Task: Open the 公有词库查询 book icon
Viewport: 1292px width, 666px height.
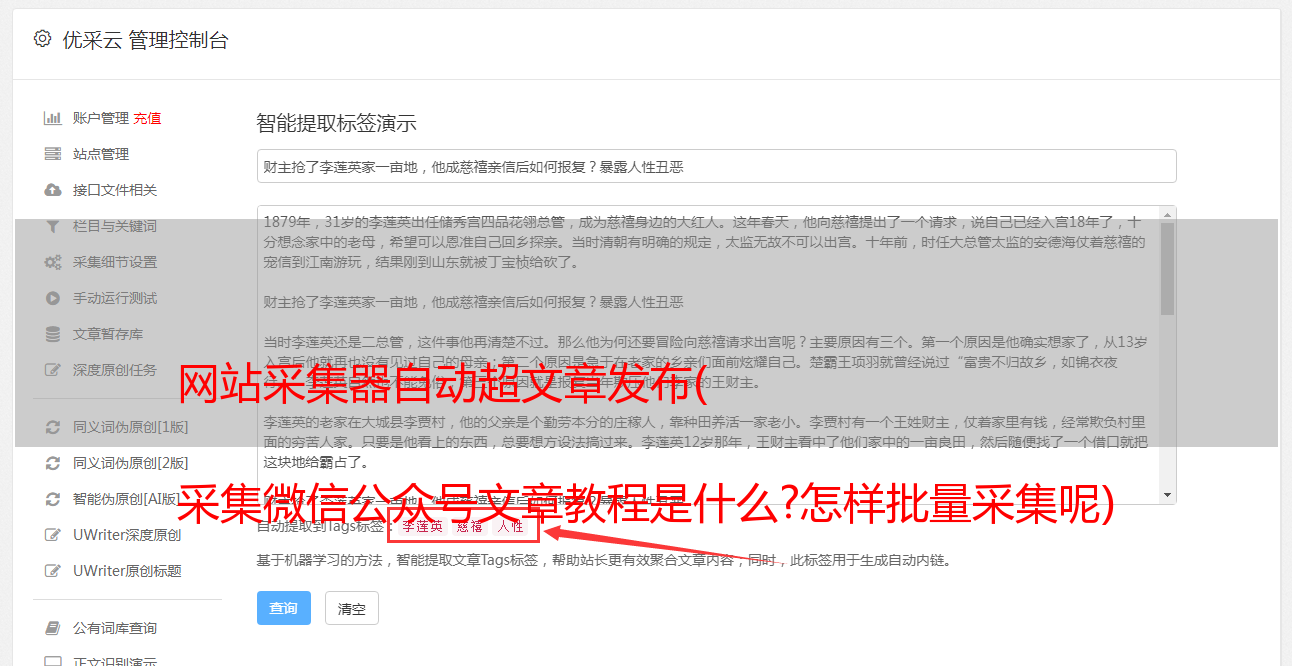Action: [53, 628]
